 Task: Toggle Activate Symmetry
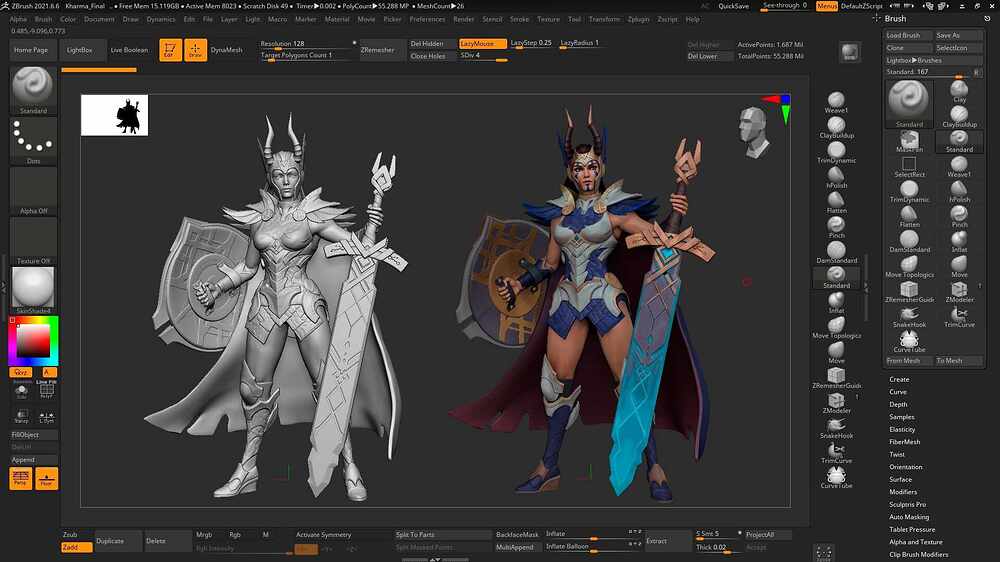323,535
